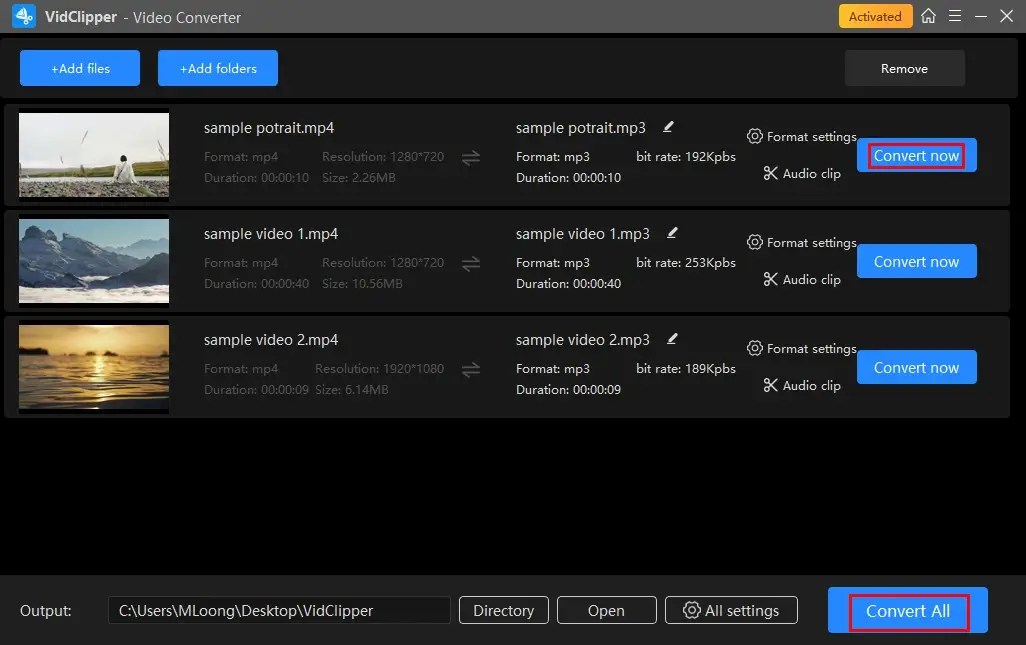The height and width of the screenshot is (645, 1026).
Task: Open Format settings for sample video 2
Action: (802, 348)
